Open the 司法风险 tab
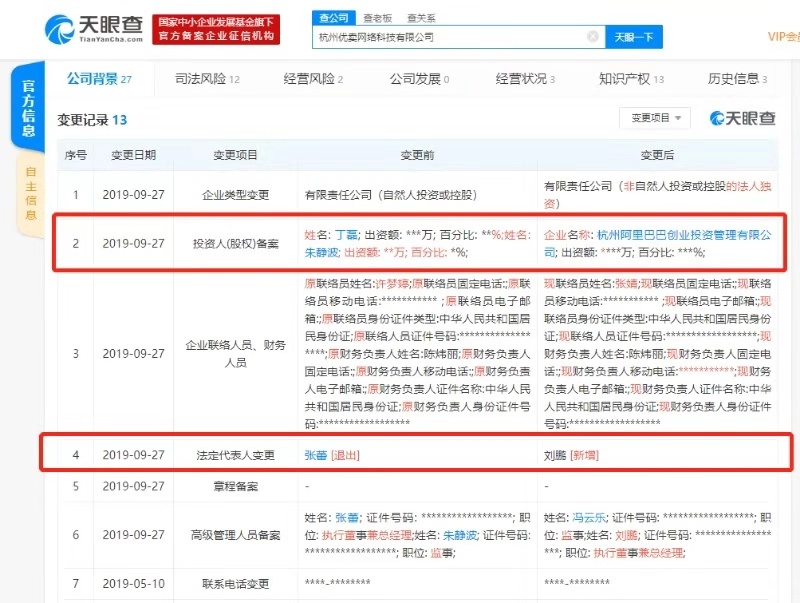This screenshot has height=603, width=800. click(x=207, y=79)
